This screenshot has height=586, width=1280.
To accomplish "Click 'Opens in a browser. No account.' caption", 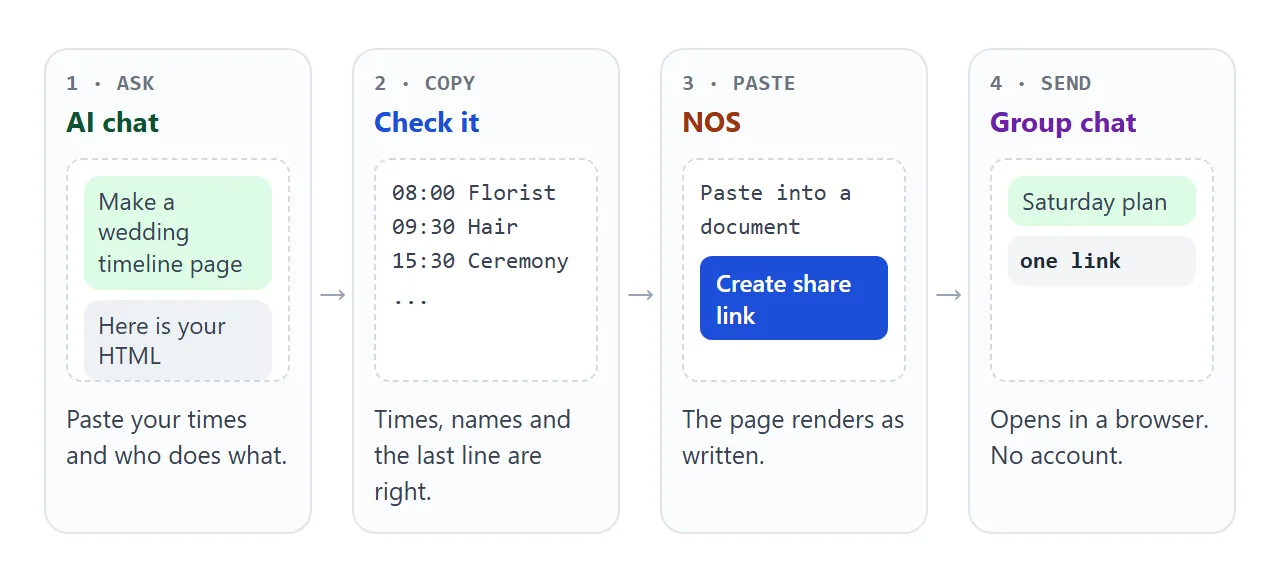I will pyautogui.click(x=1099, y=438).
